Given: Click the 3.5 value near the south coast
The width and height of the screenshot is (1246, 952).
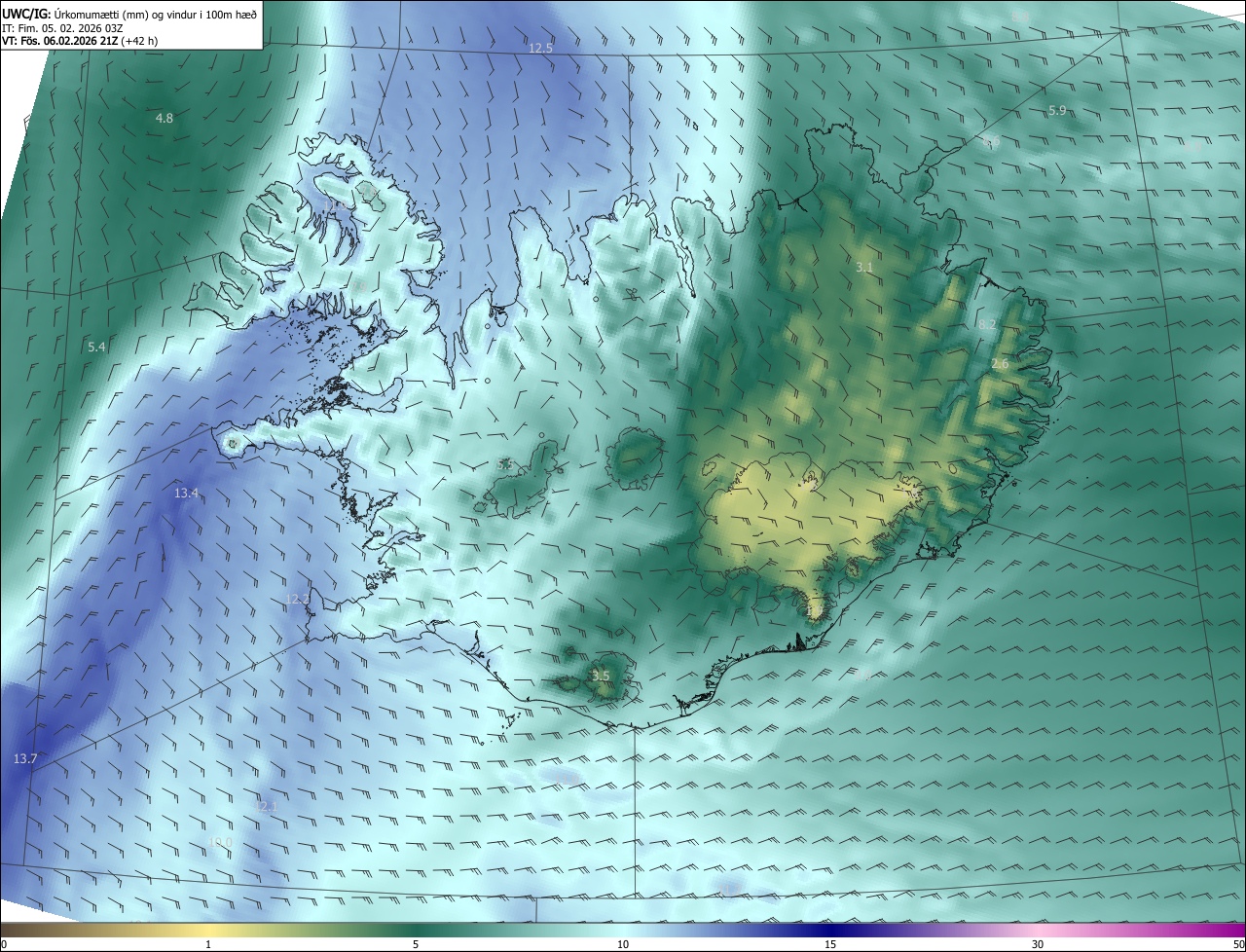Looking at the screenshot, I should click(601, 676).
